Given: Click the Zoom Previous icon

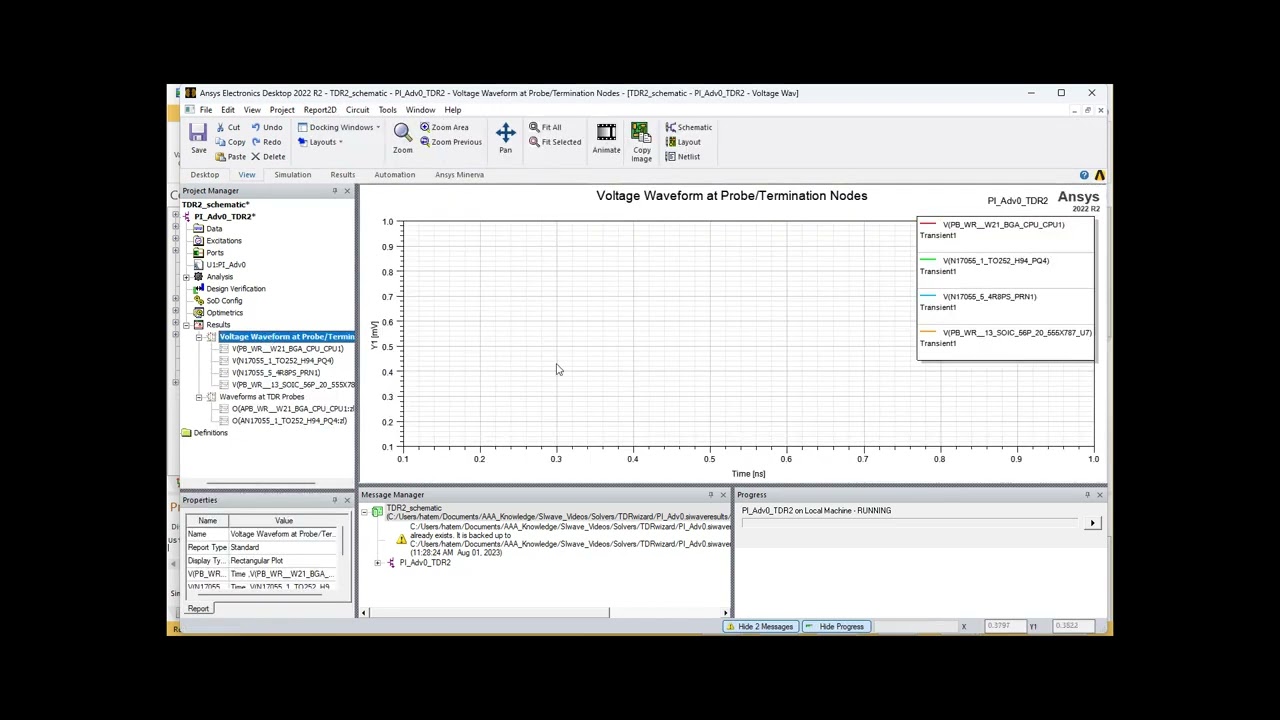Looking at the screenshot, I should [x=424, y=142].
